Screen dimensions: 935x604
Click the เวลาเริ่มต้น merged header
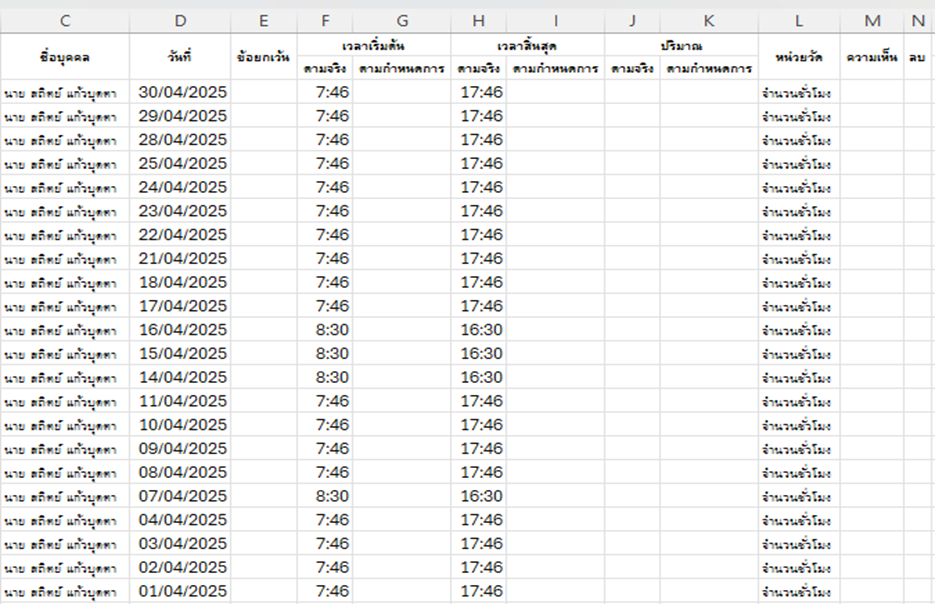click(x=373, y=46)
